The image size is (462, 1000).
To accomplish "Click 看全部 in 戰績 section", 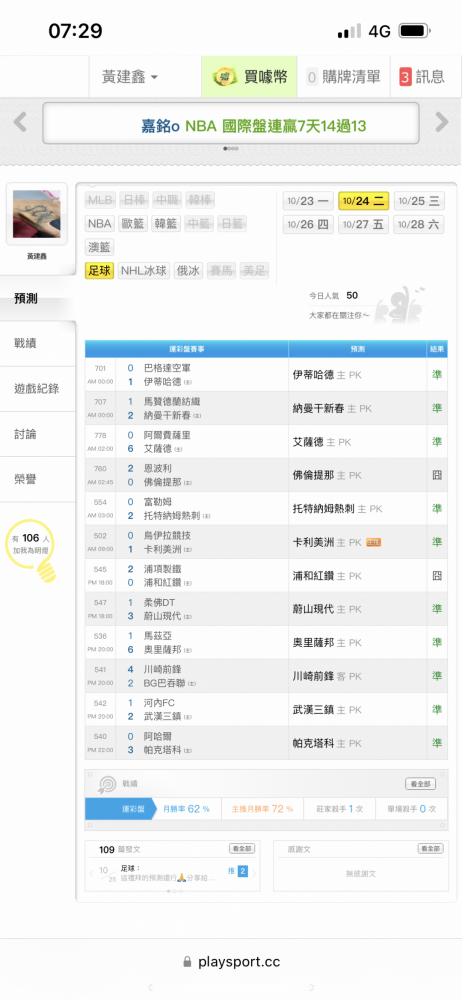I will pos(421,784).
